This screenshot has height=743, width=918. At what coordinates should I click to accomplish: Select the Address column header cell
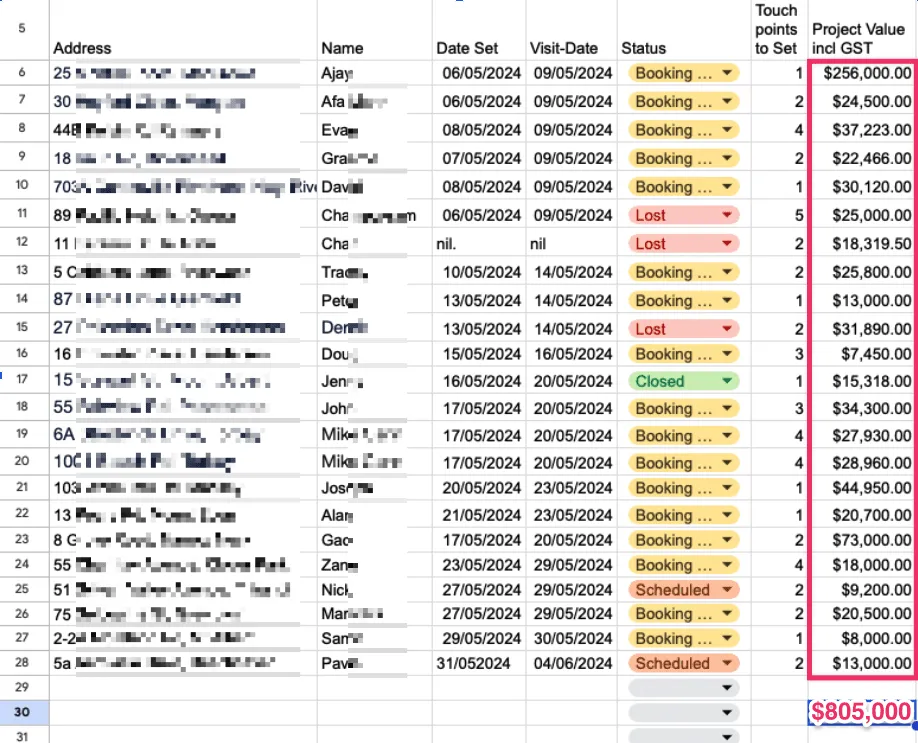point(183,30)
